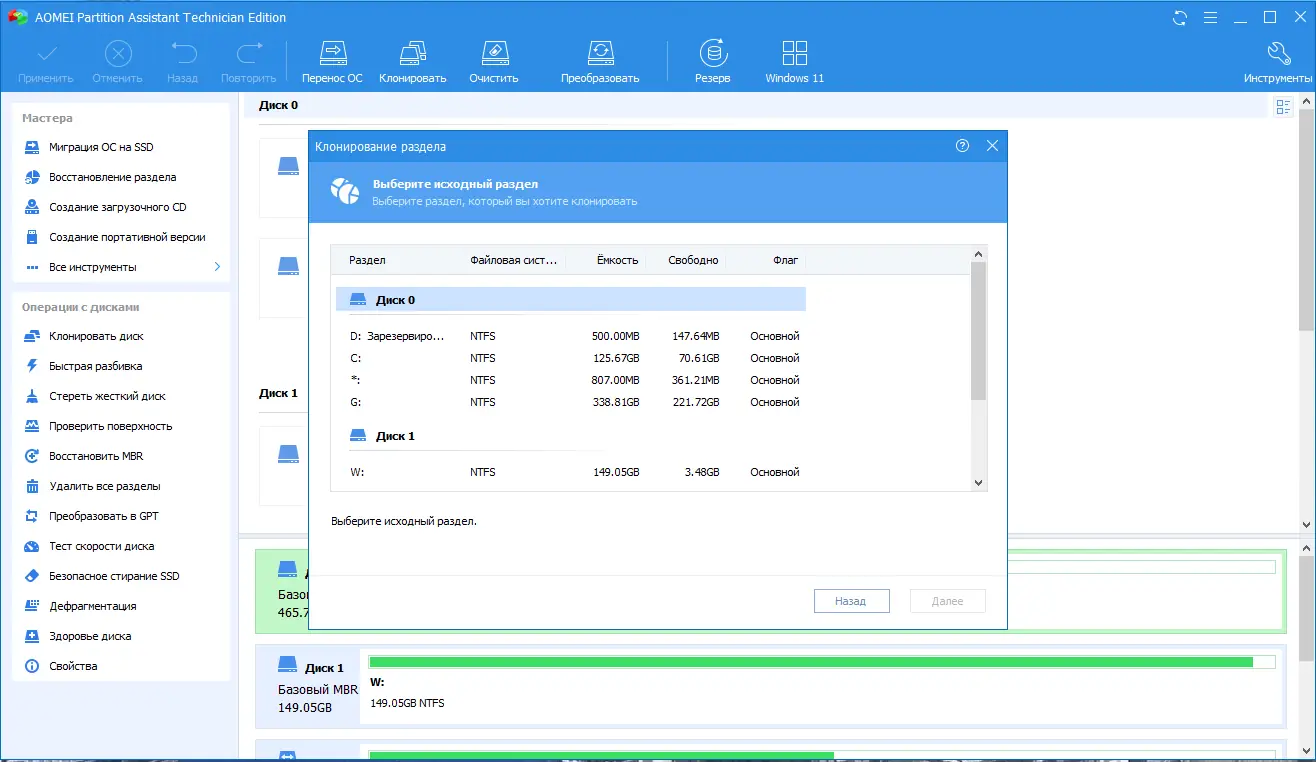Click the Назад button in the dialog

click(851, 601)
